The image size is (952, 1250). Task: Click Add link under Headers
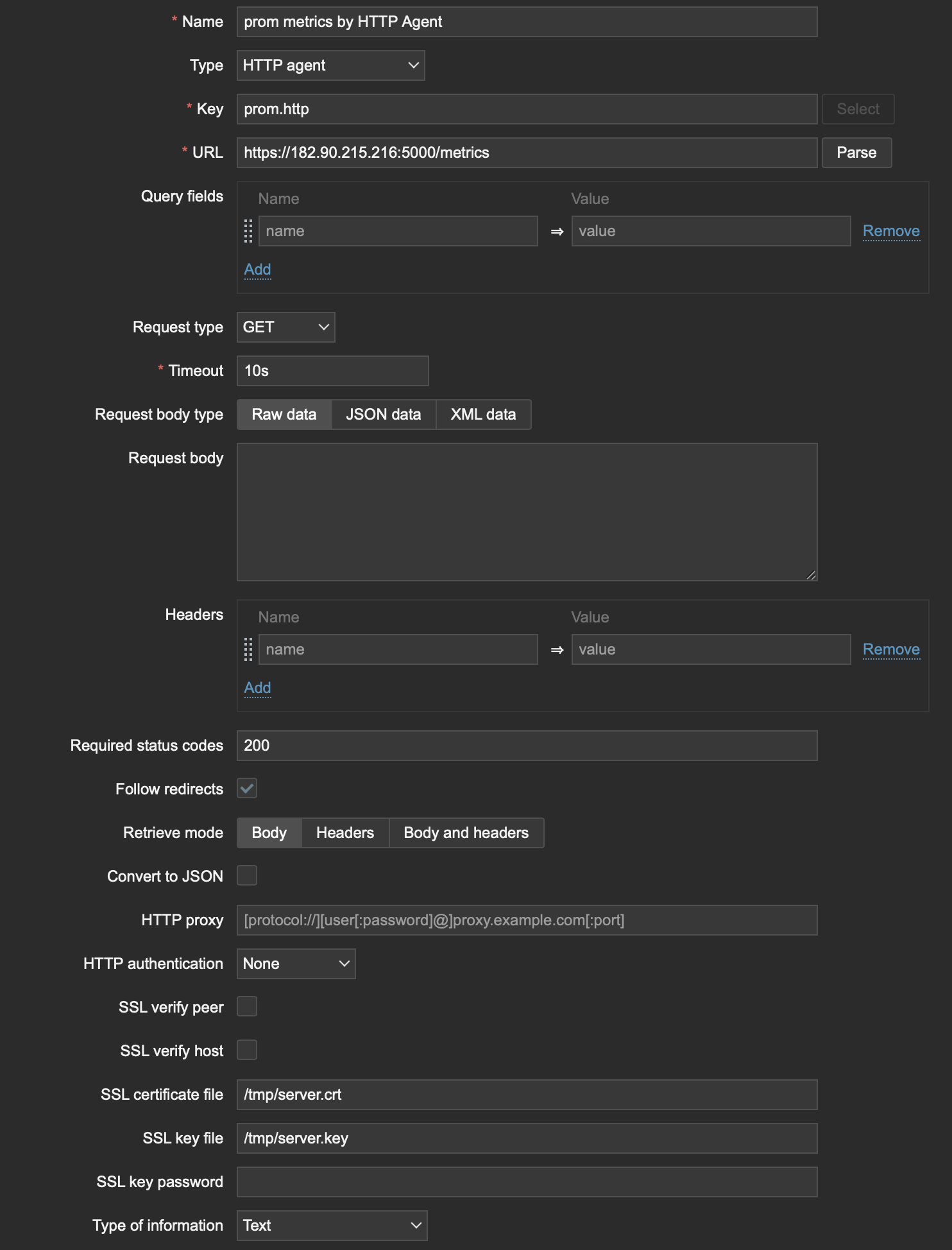click(x=257, y=688)
